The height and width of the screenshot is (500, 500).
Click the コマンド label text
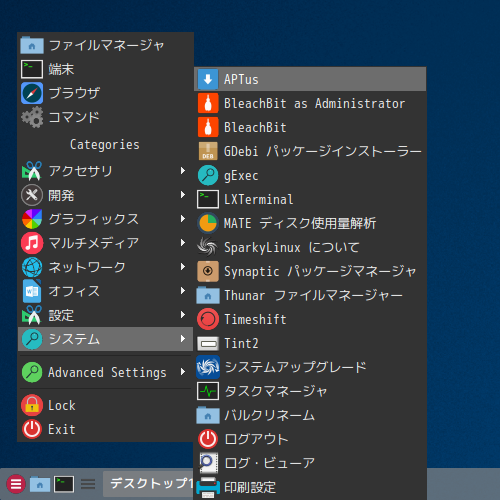click(74, 117)
